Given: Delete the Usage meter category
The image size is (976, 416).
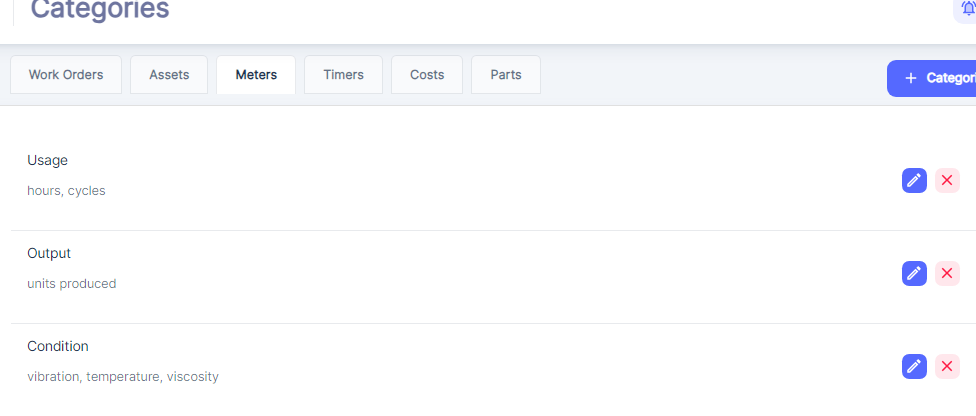Looking at the screenshot, I should (947, 180).
